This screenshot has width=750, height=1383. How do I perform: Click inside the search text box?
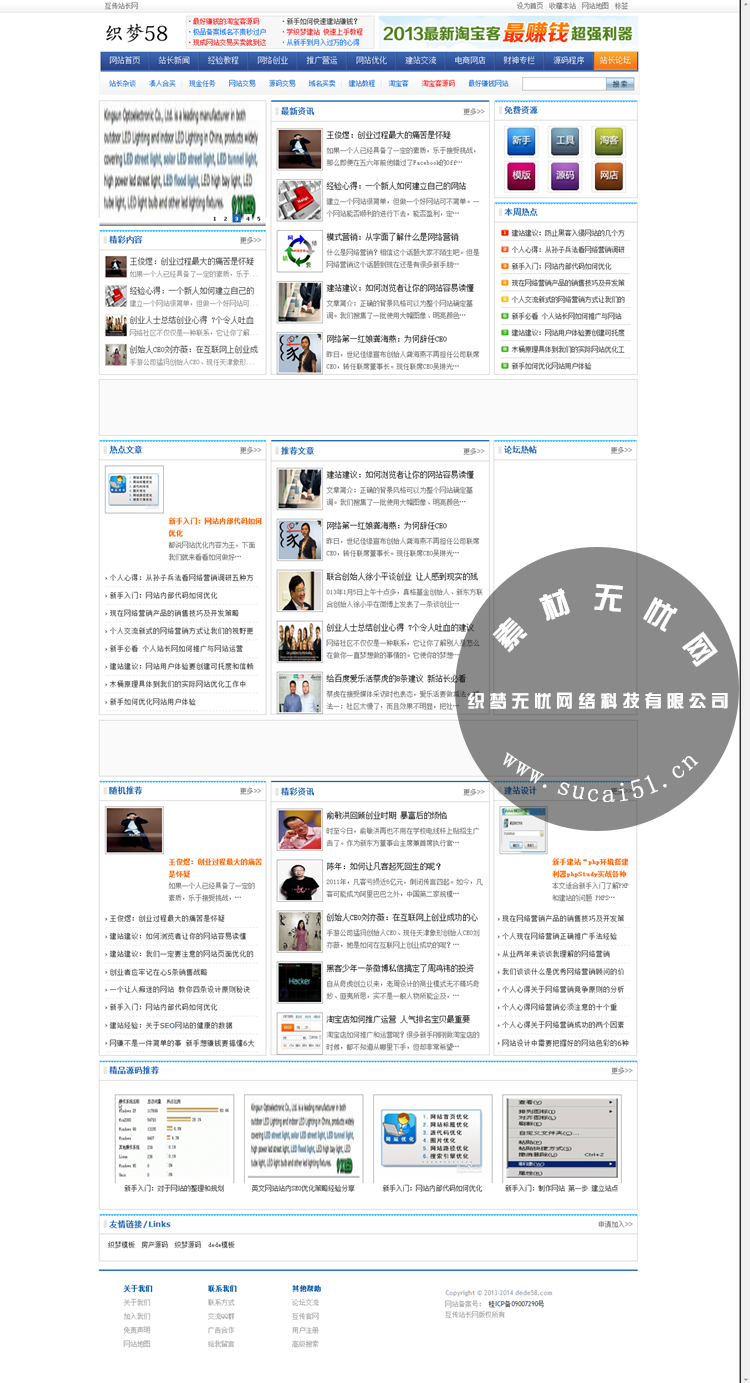pyautogui.click(x=564, y=84)
